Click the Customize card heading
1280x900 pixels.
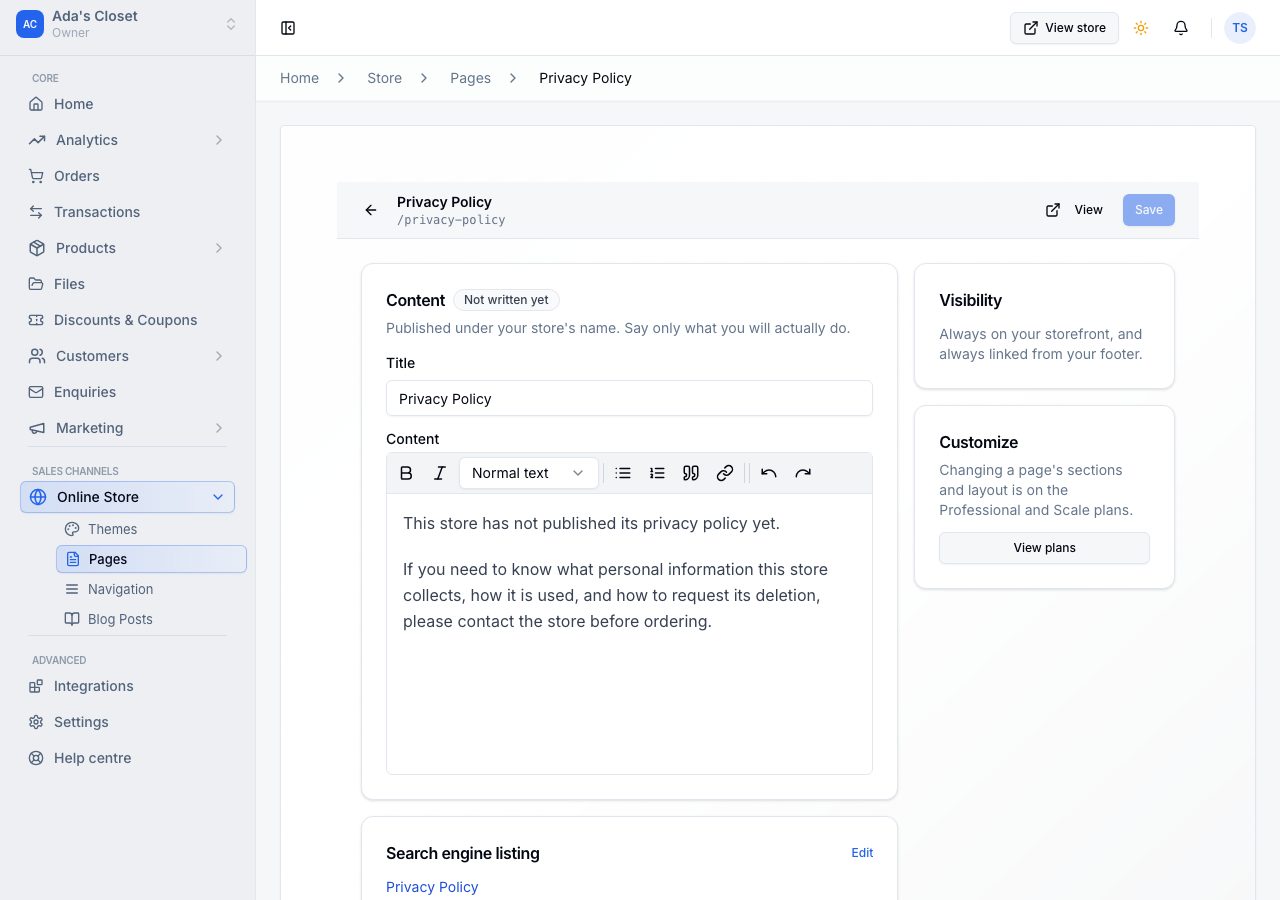979,442
